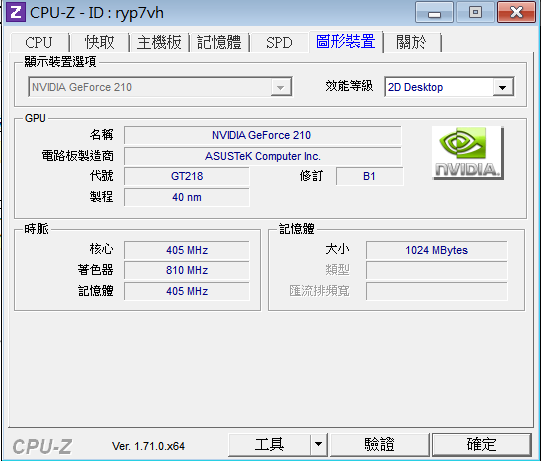541x461 pixels.
Task: Open the SPD tab
Action: coord(279,43)
